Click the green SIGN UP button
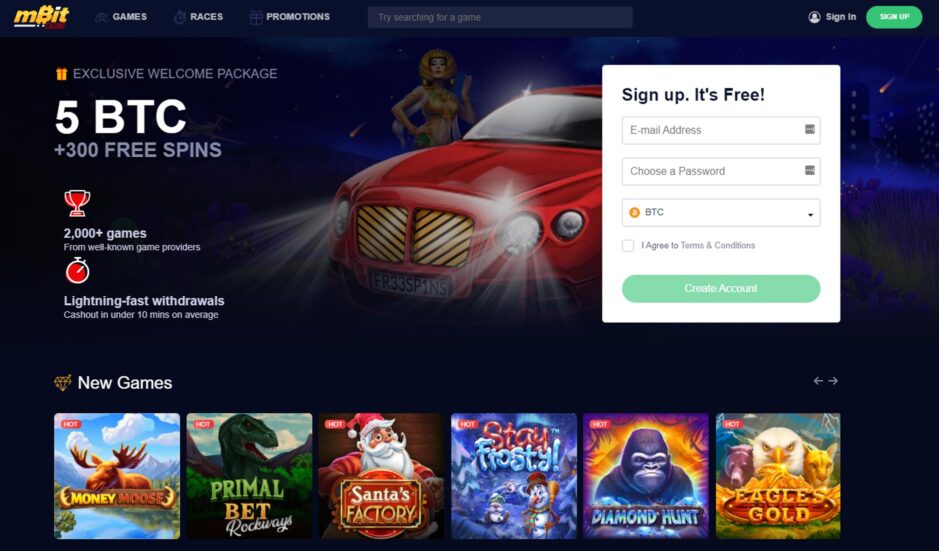Screen dimensions: 939x551 894,17
